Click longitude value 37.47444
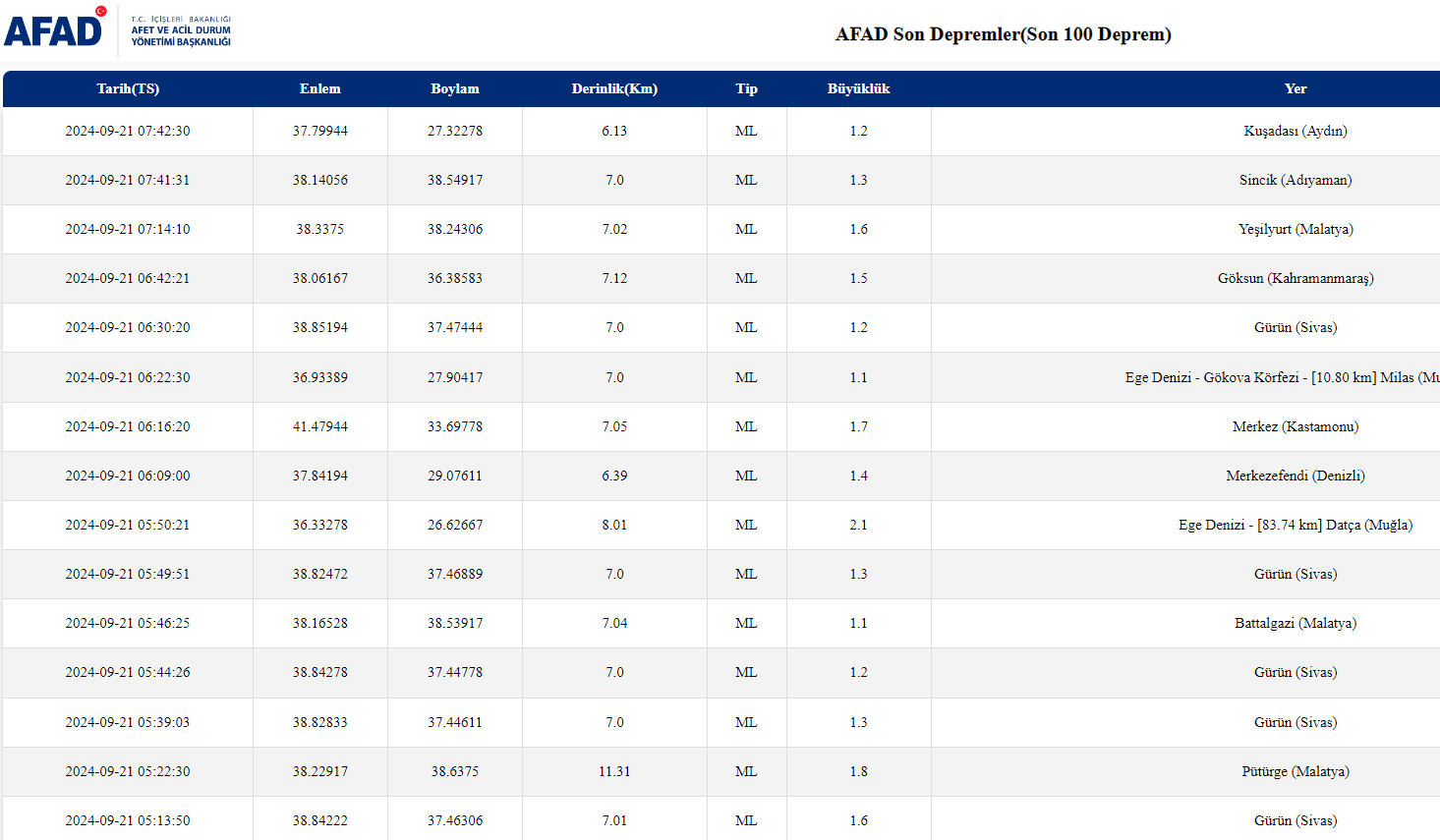This screenshot has height=840, width=1440. (x=455, y=327)
